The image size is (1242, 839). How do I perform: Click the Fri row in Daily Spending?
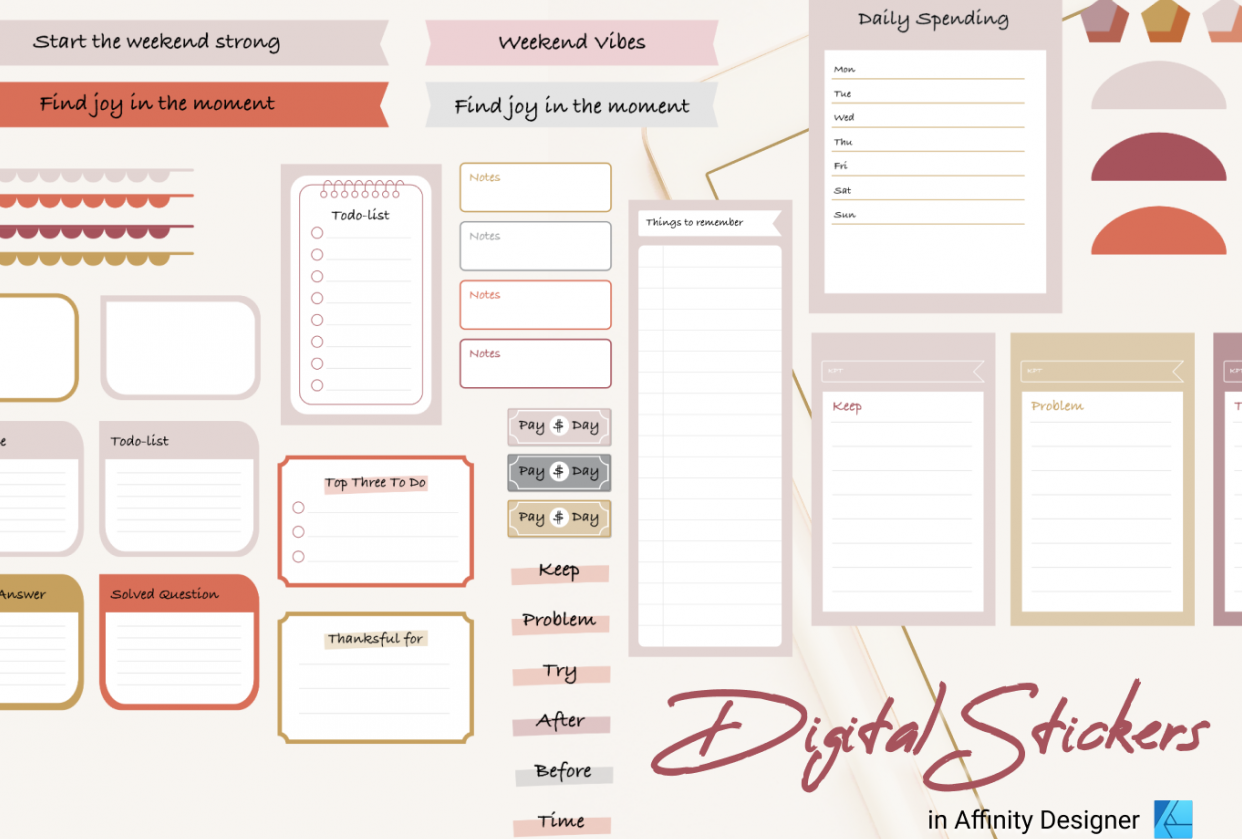(928, 166)
